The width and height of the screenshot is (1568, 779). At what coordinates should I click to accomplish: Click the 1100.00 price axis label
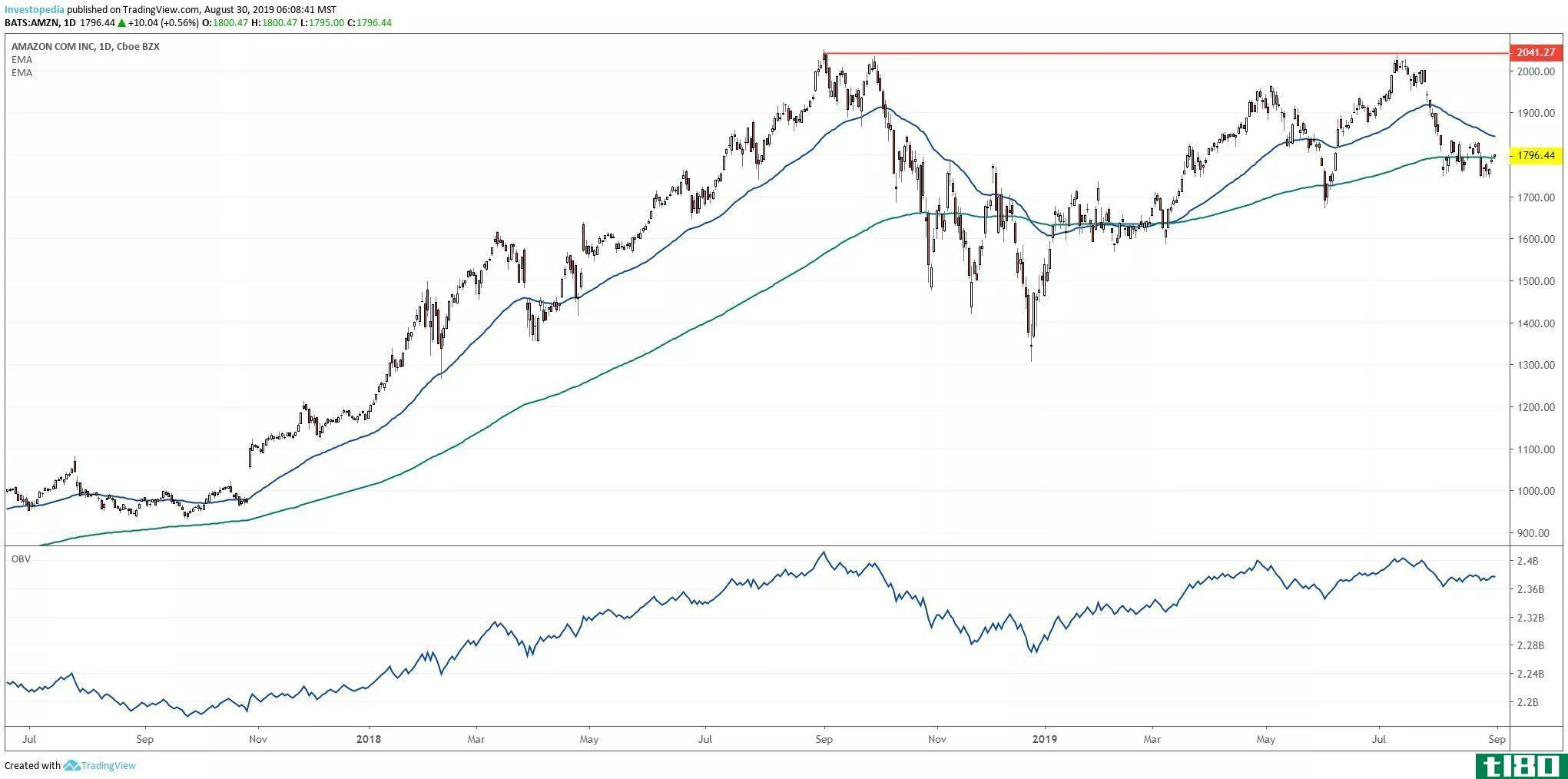(1536, 449)
